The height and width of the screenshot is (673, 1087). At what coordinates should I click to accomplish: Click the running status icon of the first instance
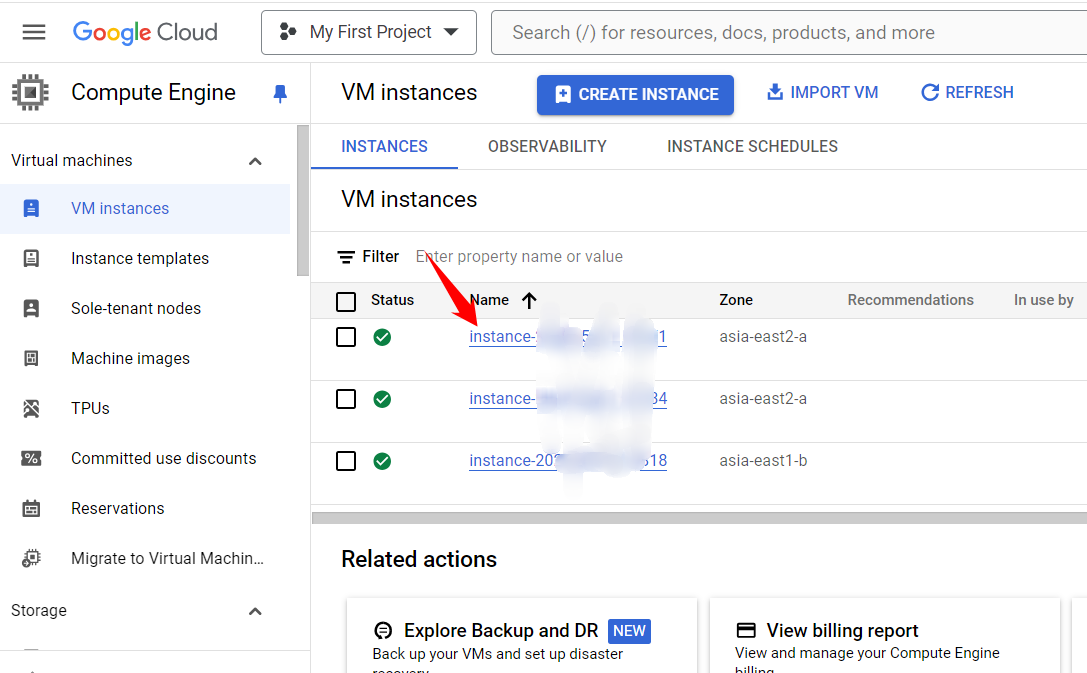pyautogui.click(x=382, y=337)
